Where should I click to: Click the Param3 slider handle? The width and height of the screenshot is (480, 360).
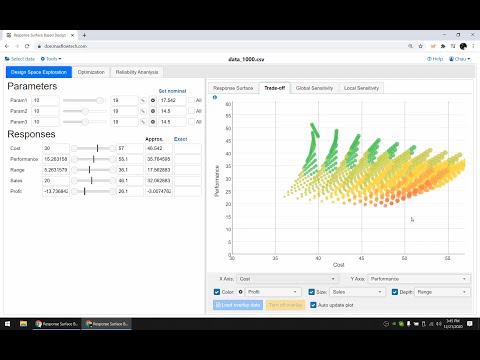click(x=85, y=122)
